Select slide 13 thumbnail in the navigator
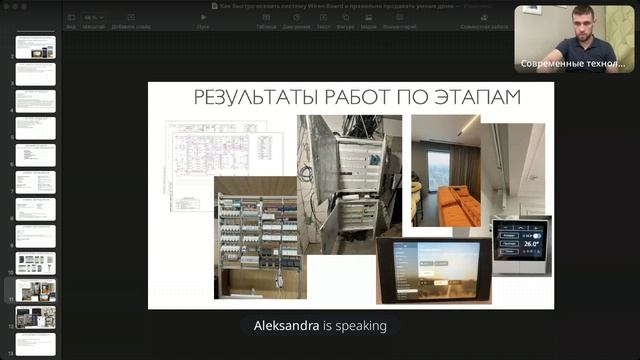Viewport: 640px width, 360px height. [x=36, y=344]
